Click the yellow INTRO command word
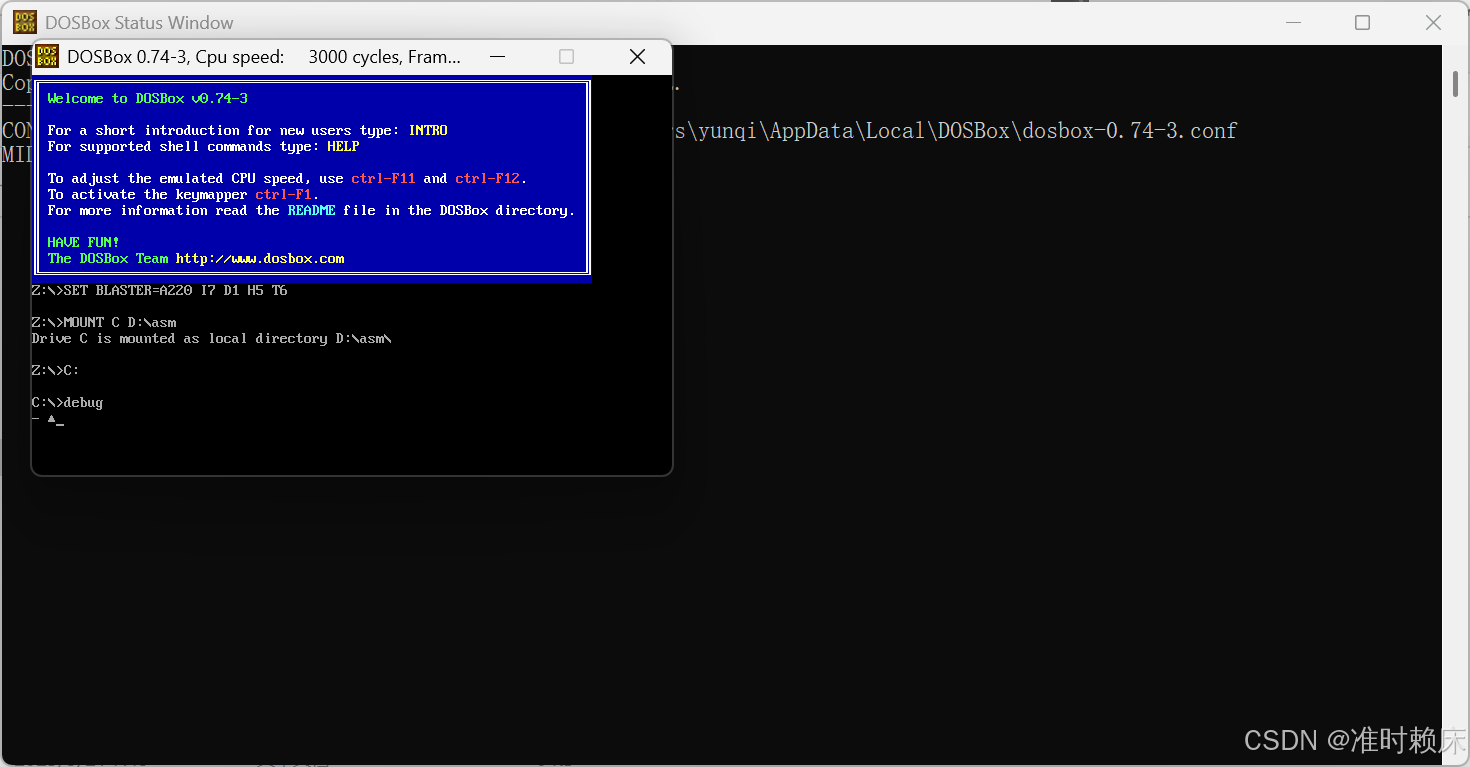This screenshot has width=1470, height=767. point(428,130)
